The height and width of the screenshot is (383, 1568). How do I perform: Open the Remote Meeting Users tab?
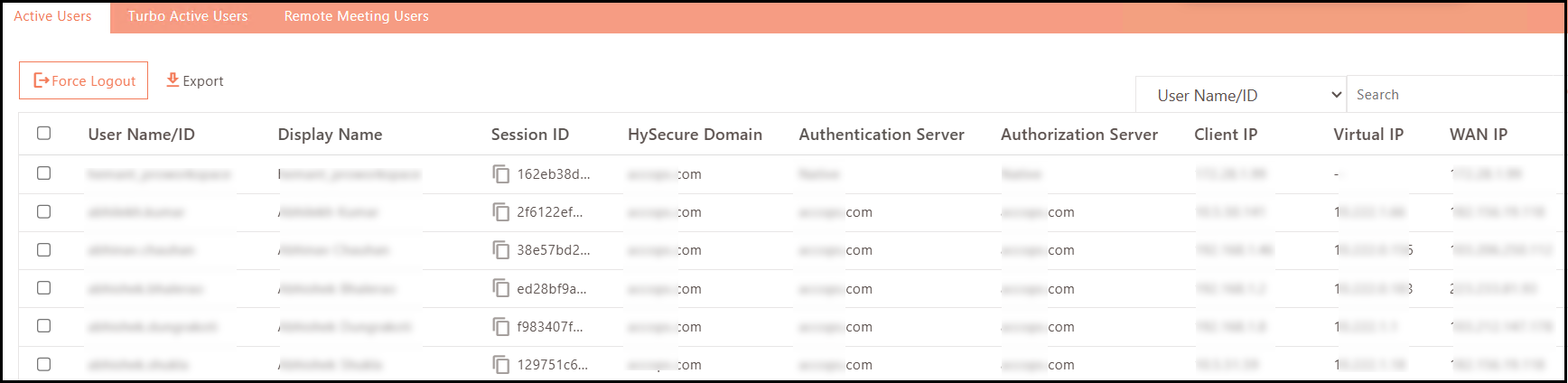coord(356,16)
